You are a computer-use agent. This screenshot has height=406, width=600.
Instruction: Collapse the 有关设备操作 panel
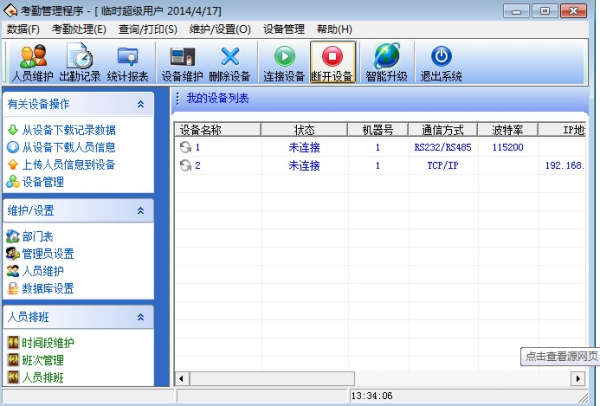pyautogui.click(x=141, y=104)
